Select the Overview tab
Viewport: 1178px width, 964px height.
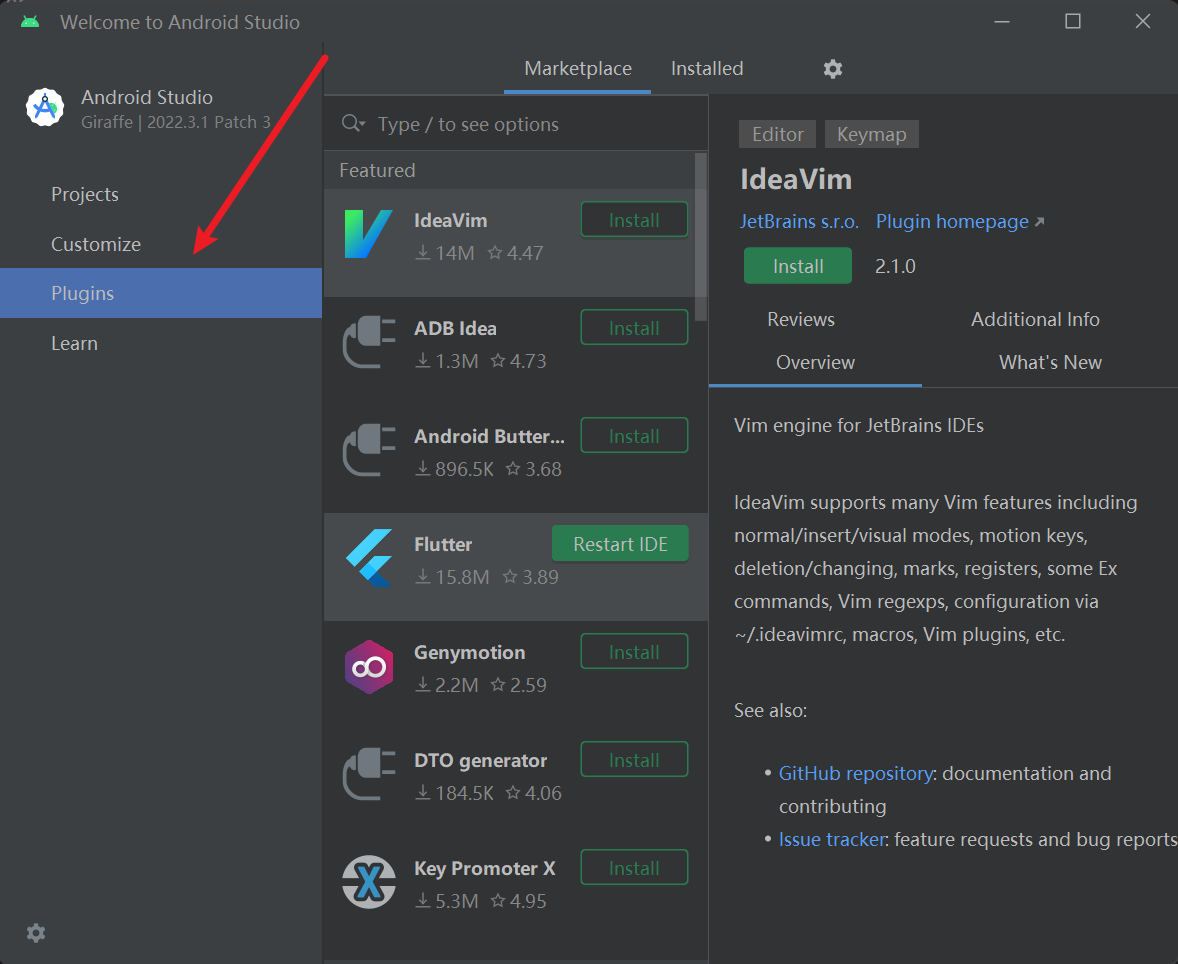pyautogui.click(x=815, y=362)
